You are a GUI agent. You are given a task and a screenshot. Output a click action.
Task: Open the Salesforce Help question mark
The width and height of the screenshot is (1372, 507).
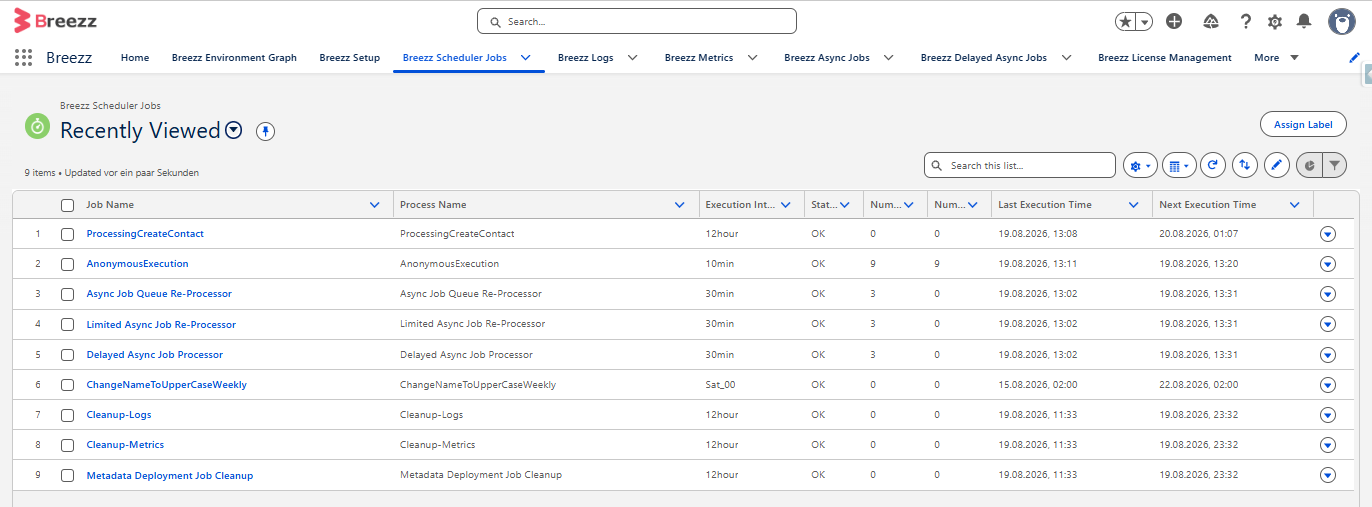[1245, 21]
